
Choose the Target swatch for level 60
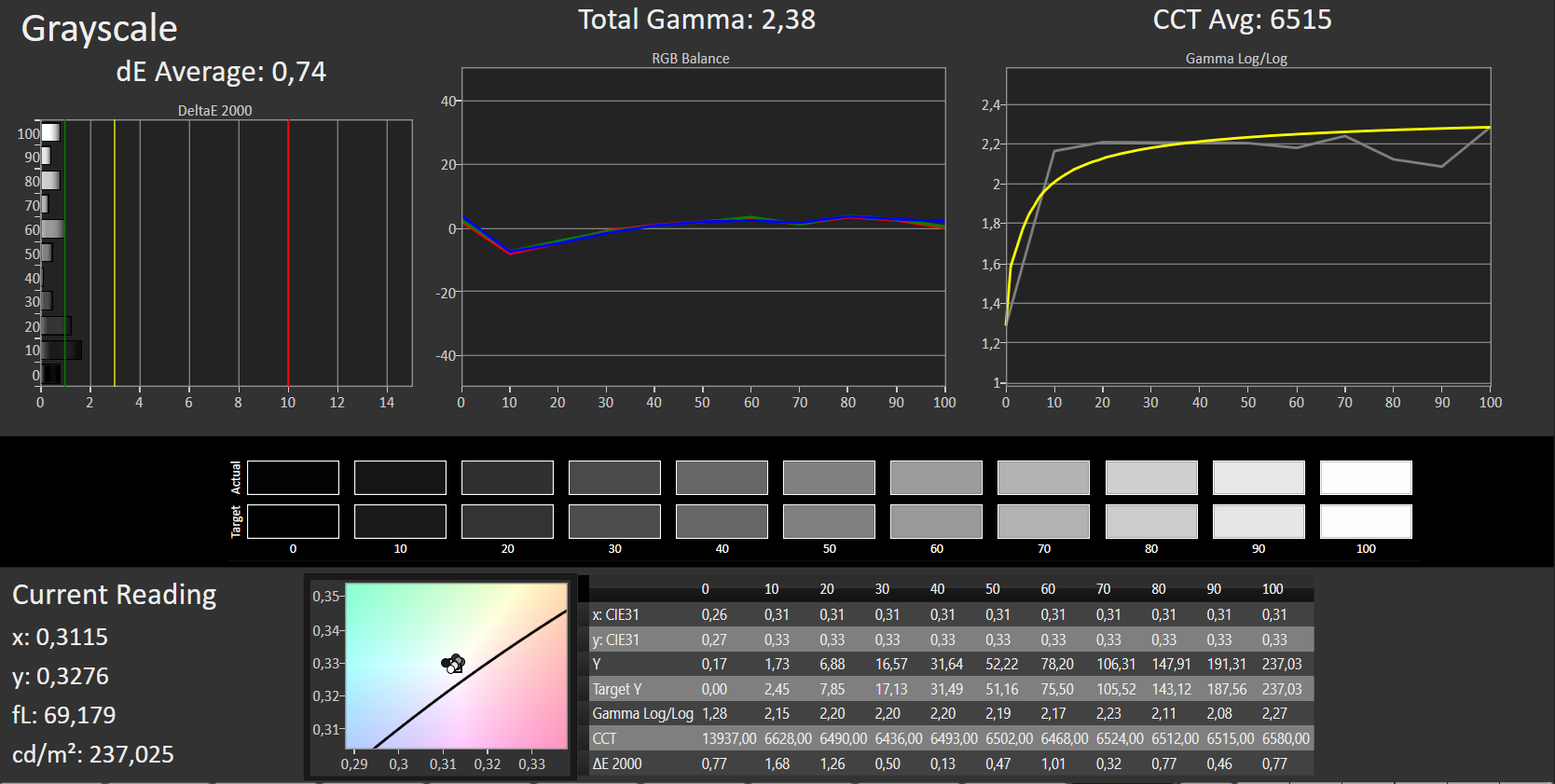point(936,521)
